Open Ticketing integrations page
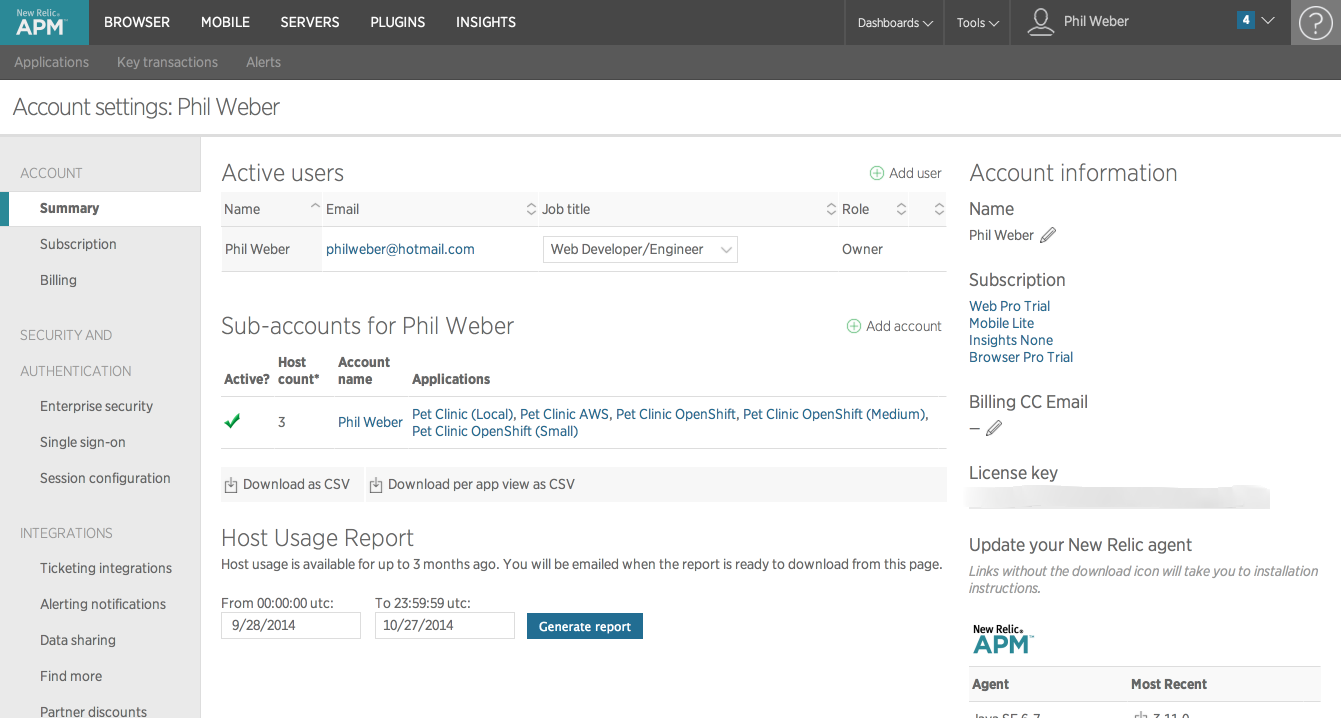This screenshot has width=1341, height=718. 106,568
